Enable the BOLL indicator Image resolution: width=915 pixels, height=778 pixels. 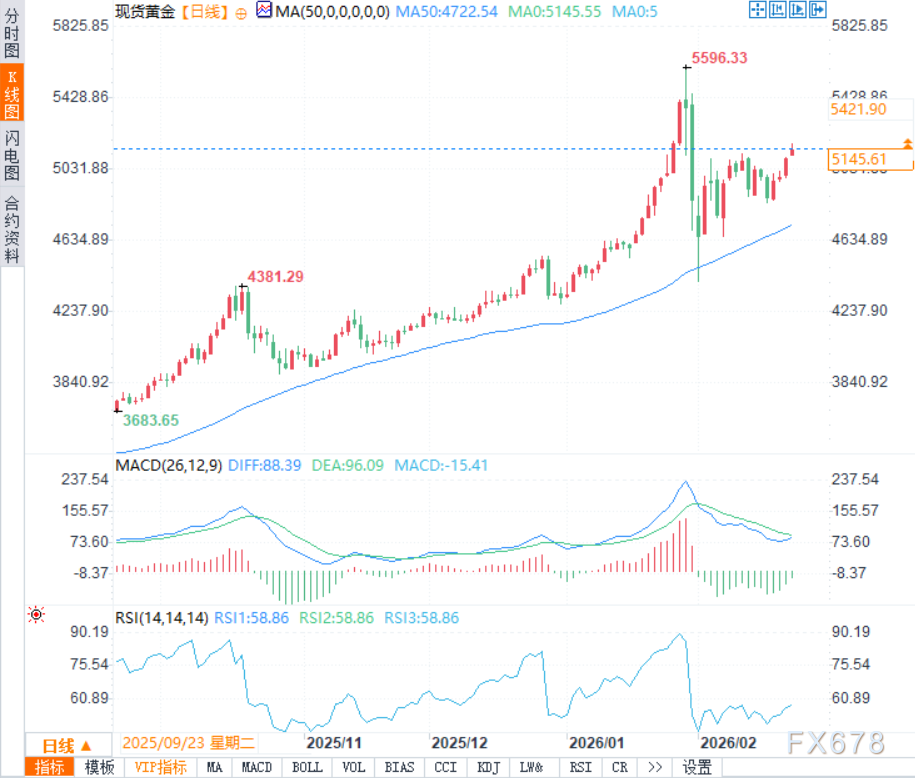point(305,767)
